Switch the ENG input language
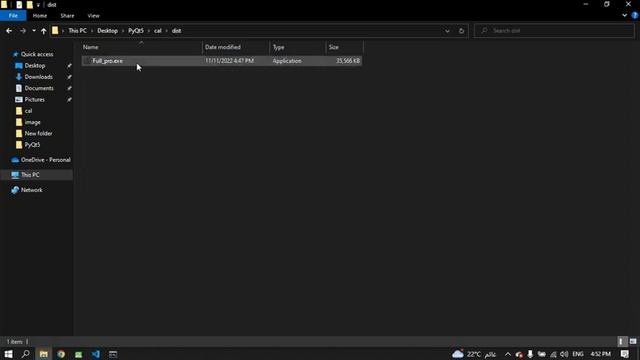 point(578,354)
